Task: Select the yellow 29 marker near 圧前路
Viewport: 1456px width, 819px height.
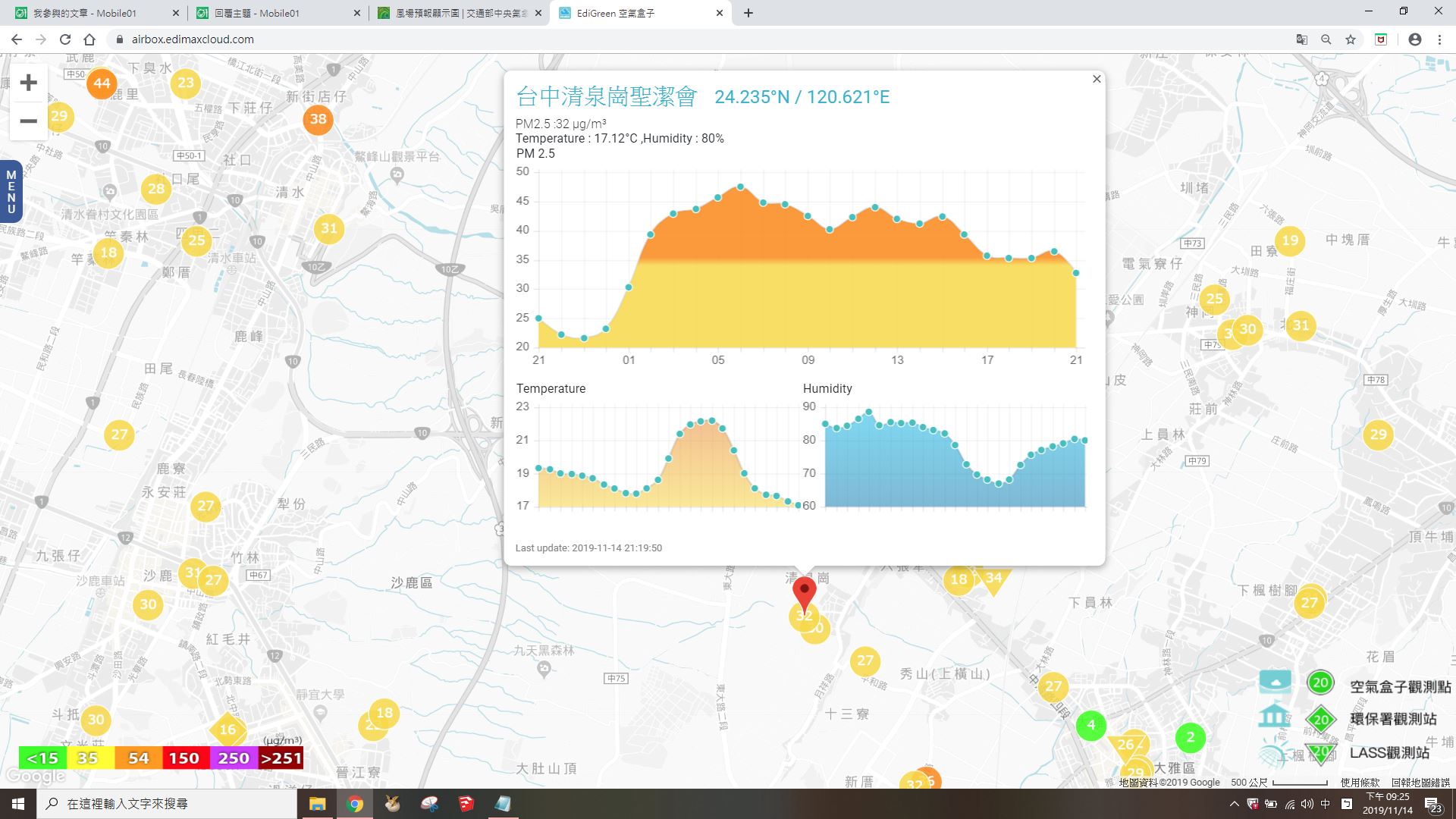Action: tap(1378, 435)
